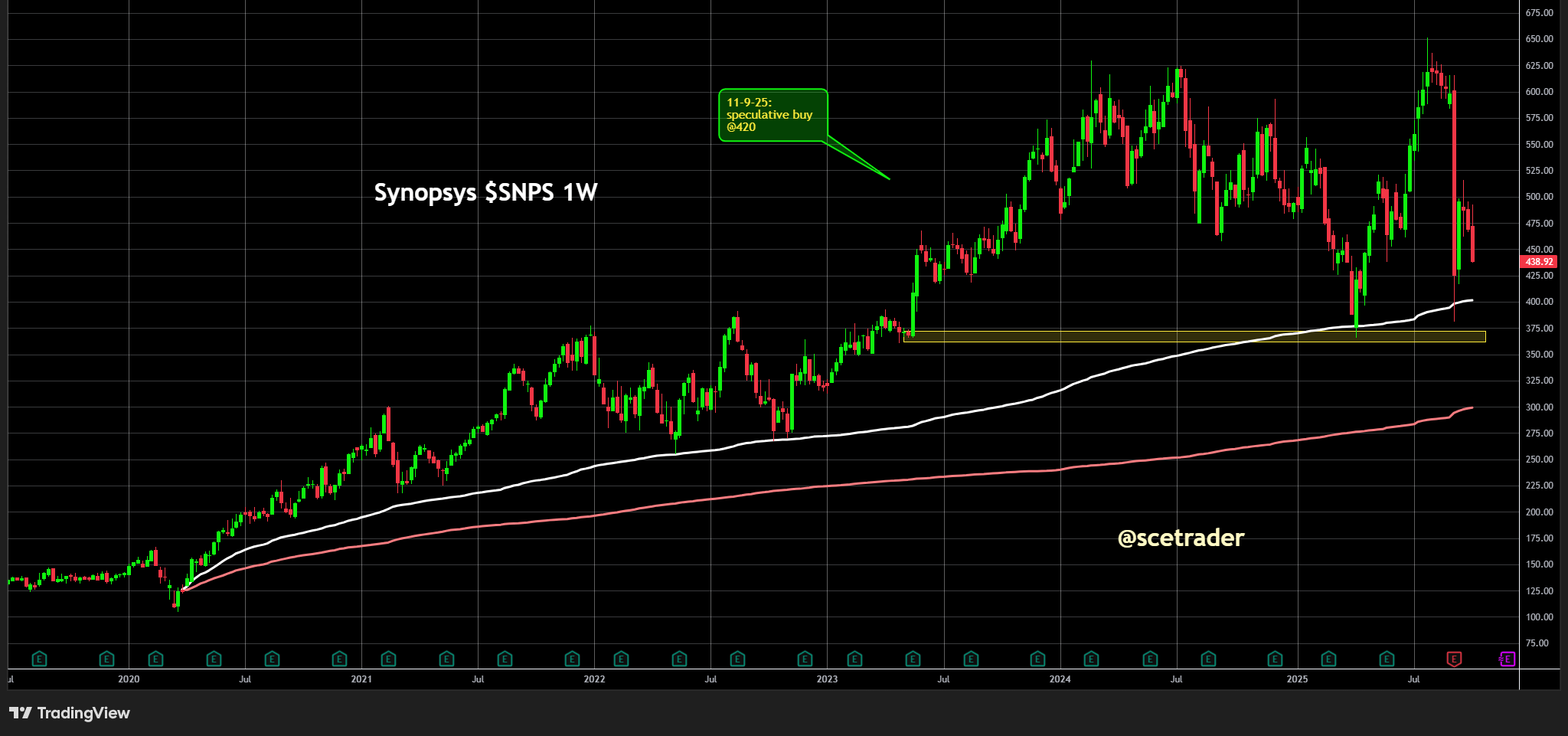Open the TradingView logo link
This screenshot has height=736, width=1568.
click(x=70, y=713)
